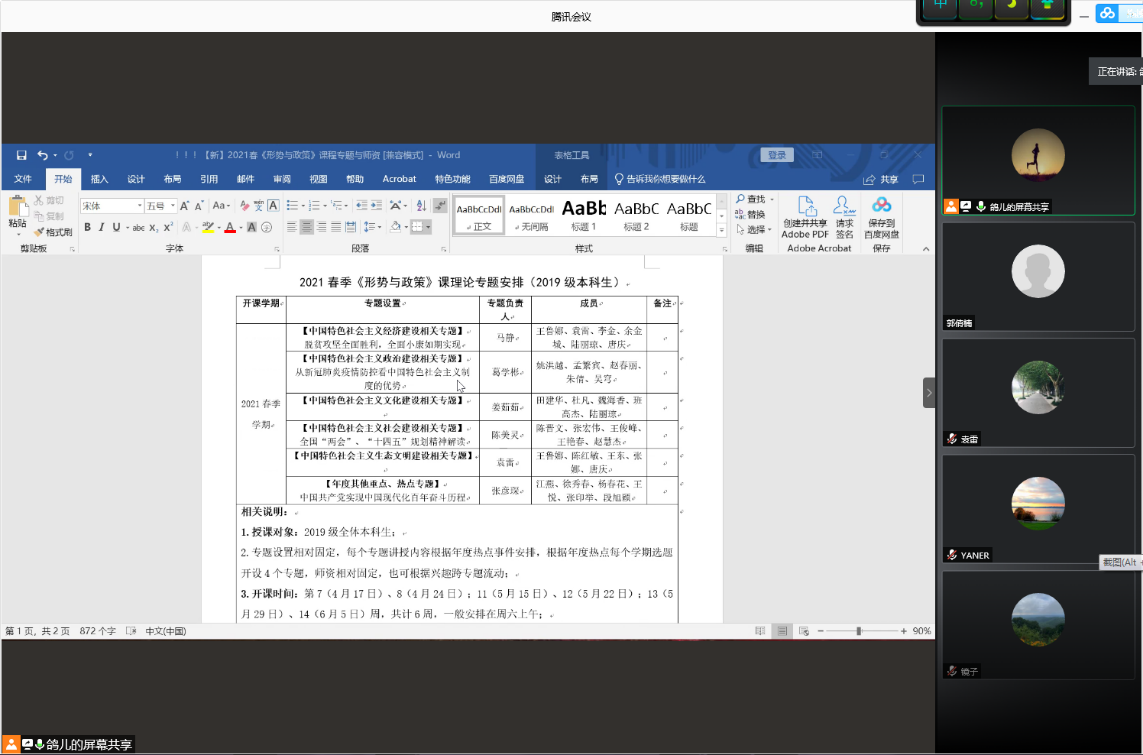Click the Request Signature (请求签名) icon
Screen dimensions: 1143x755
tap(844, 207)
